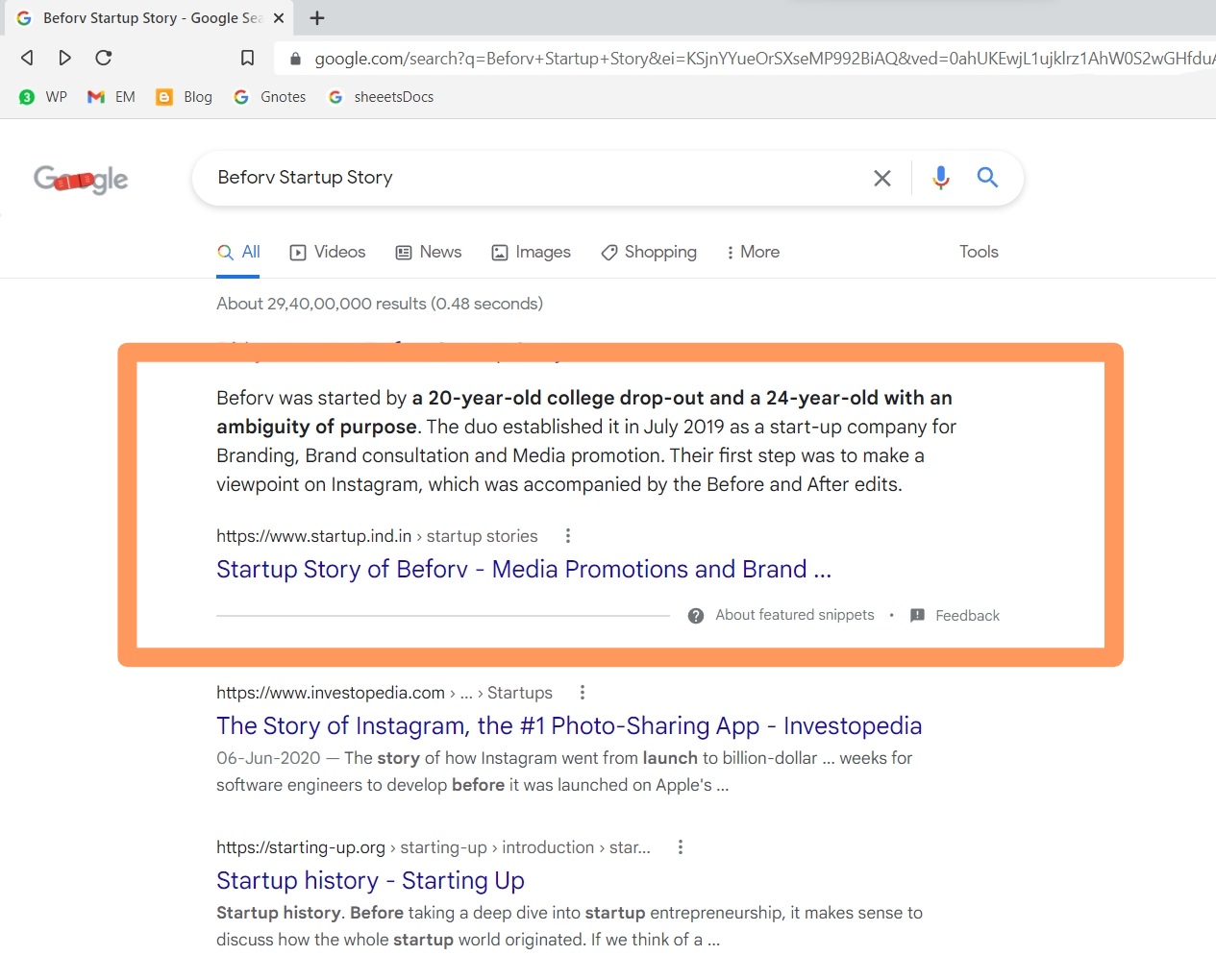Open the Blog bookmark
Screen dimensions: 1216x980
pos(185,97)
